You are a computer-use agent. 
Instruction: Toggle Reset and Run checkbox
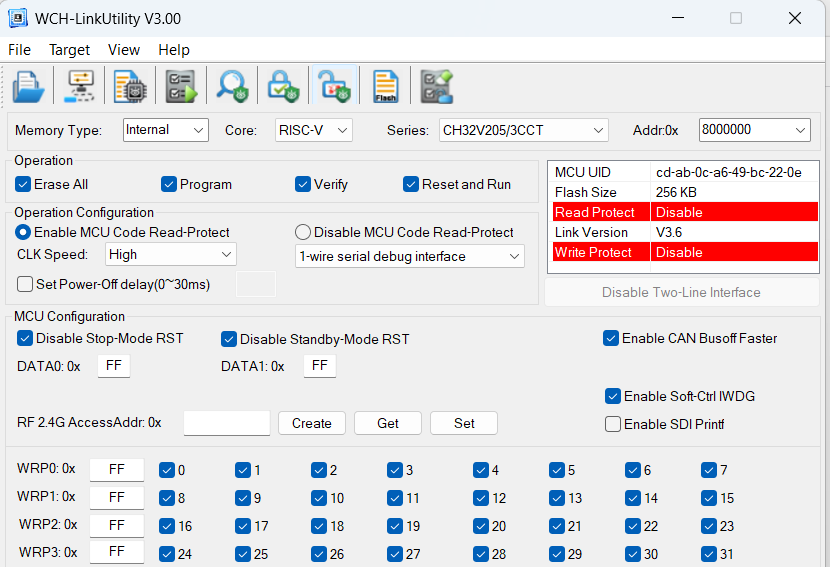click(x=411, y=184)
